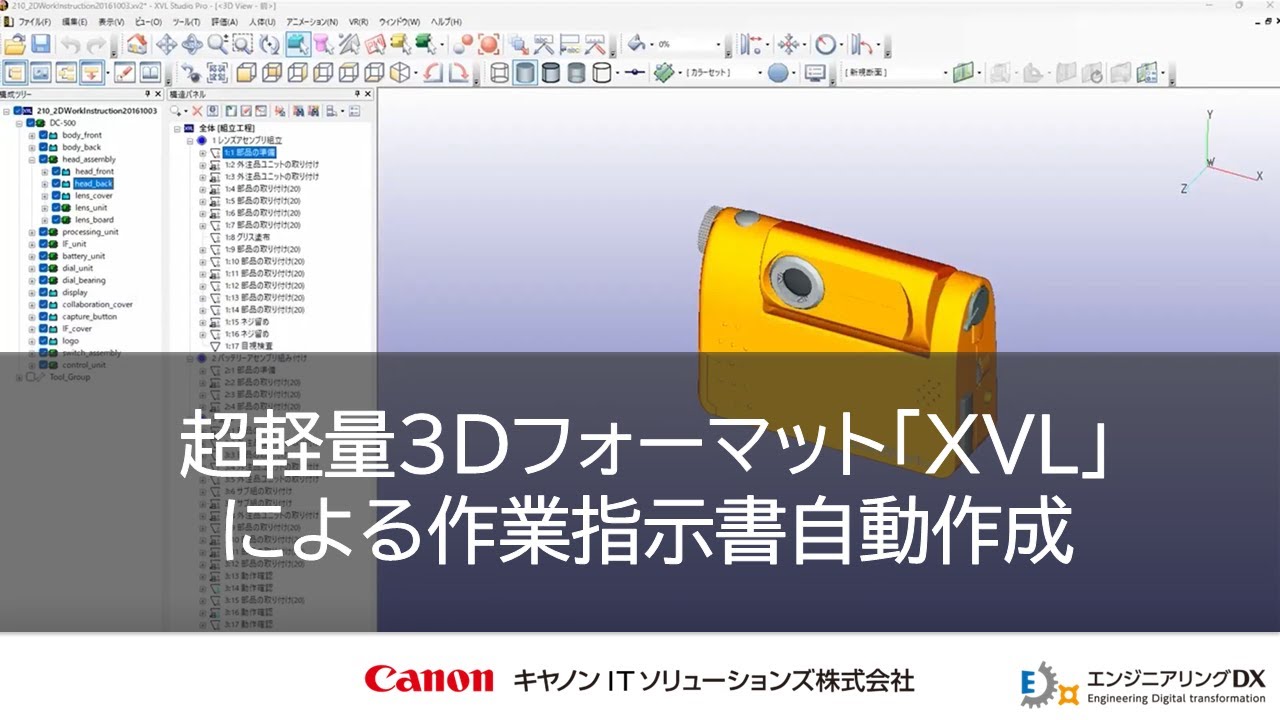Close the 構成ツリー panel

[160, 93]
